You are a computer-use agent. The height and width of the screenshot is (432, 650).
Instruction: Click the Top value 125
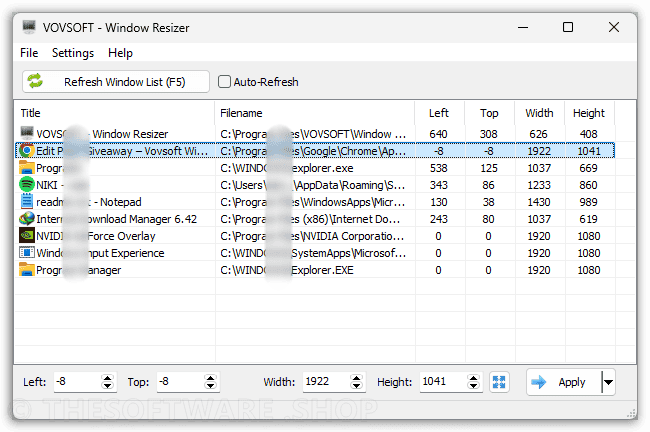[489, 168]
